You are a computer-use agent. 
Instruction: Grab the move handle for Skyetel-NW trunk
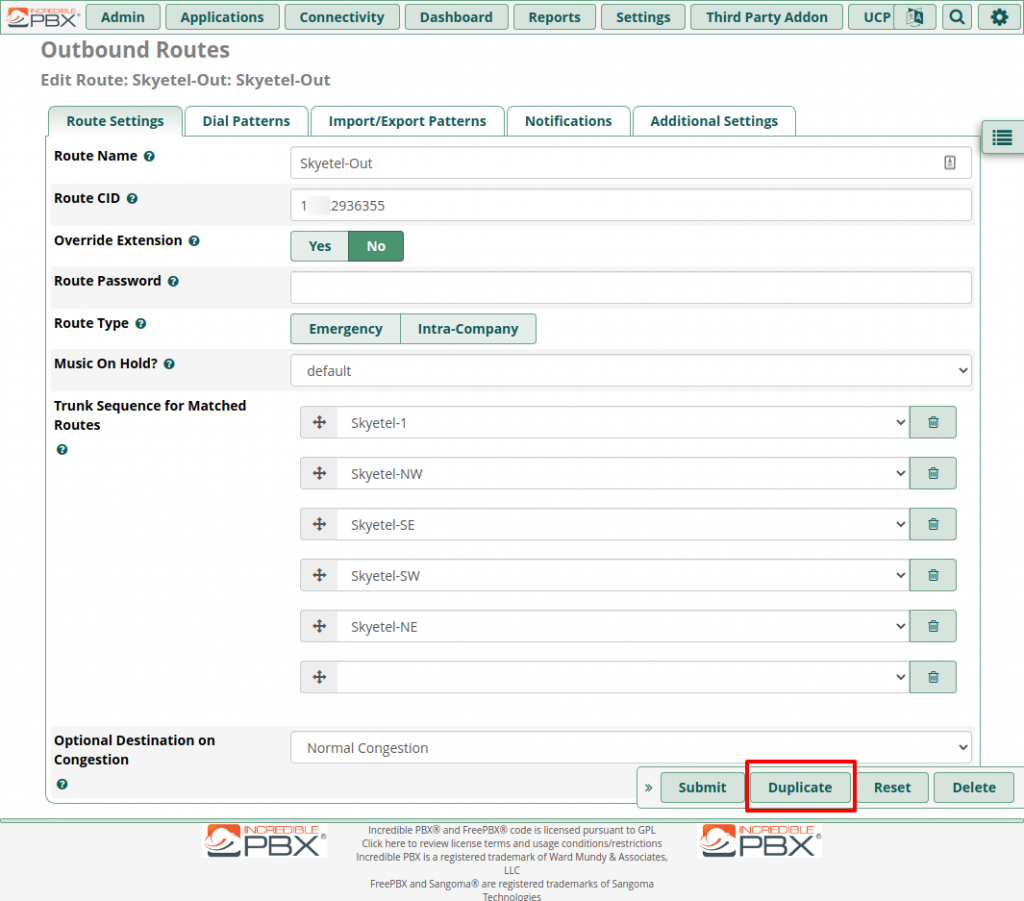pyautogui.click(x=319, y=473)
